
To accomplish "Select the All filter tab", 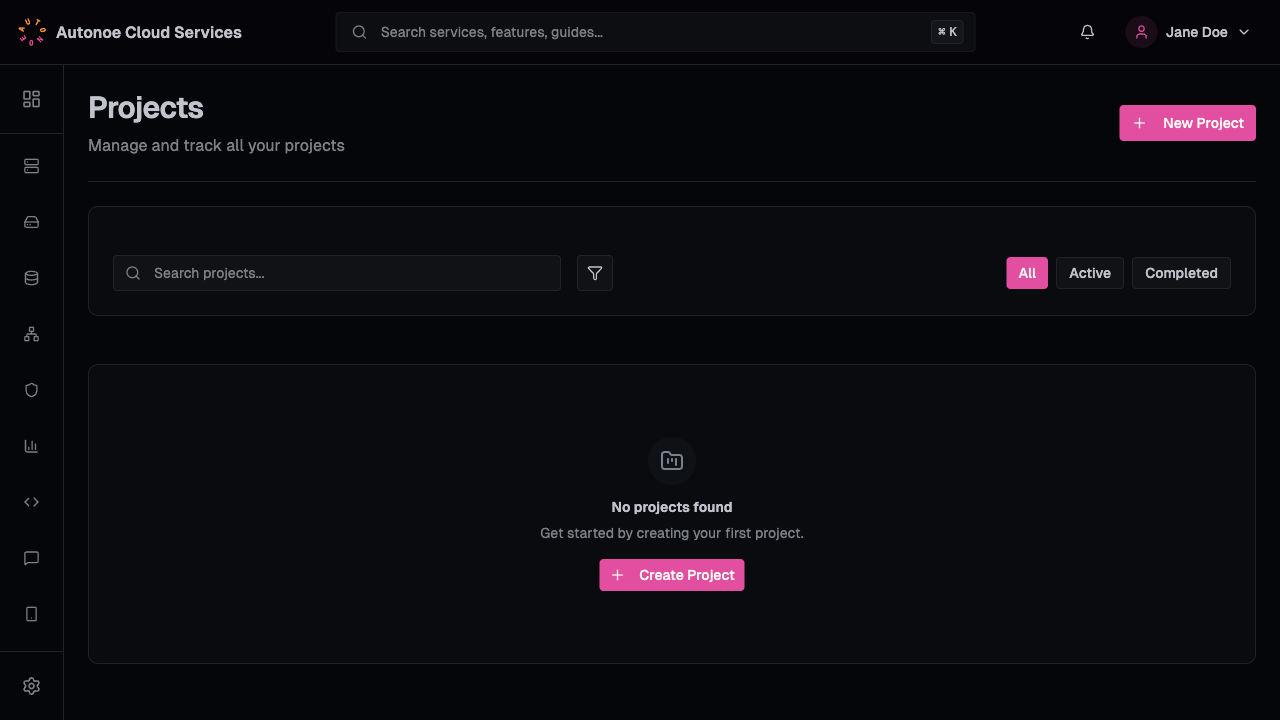I will [1027, 273].
